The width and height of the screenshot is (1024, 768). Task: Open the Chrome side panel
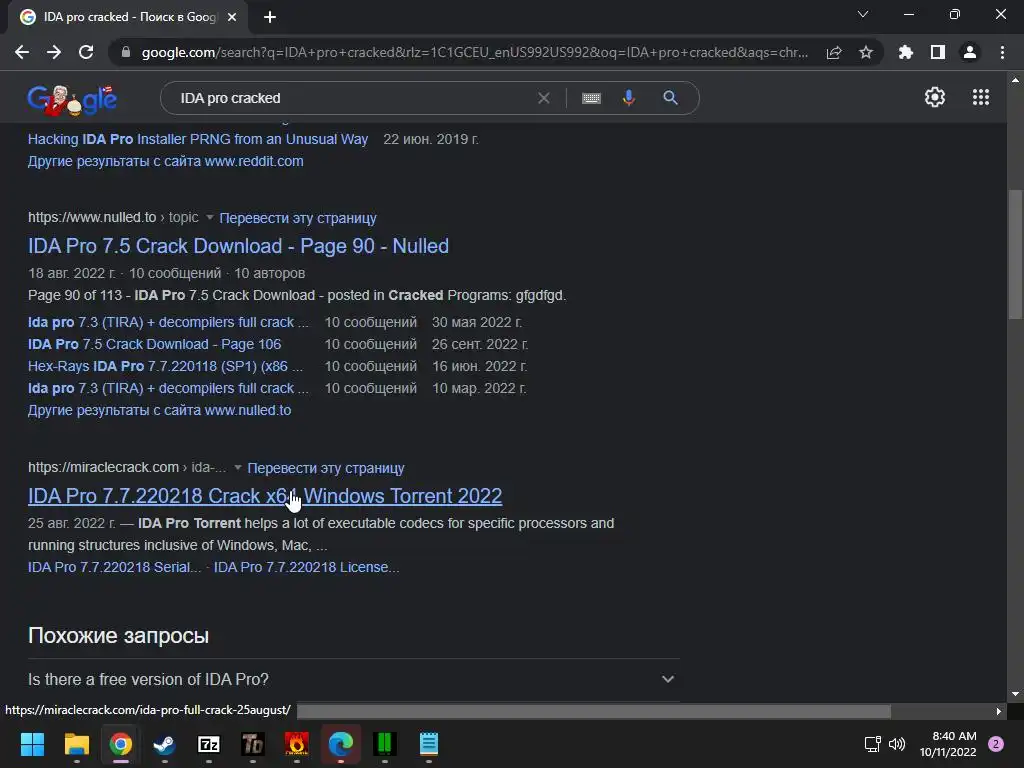pyautogui.click(x=938, y=52)
